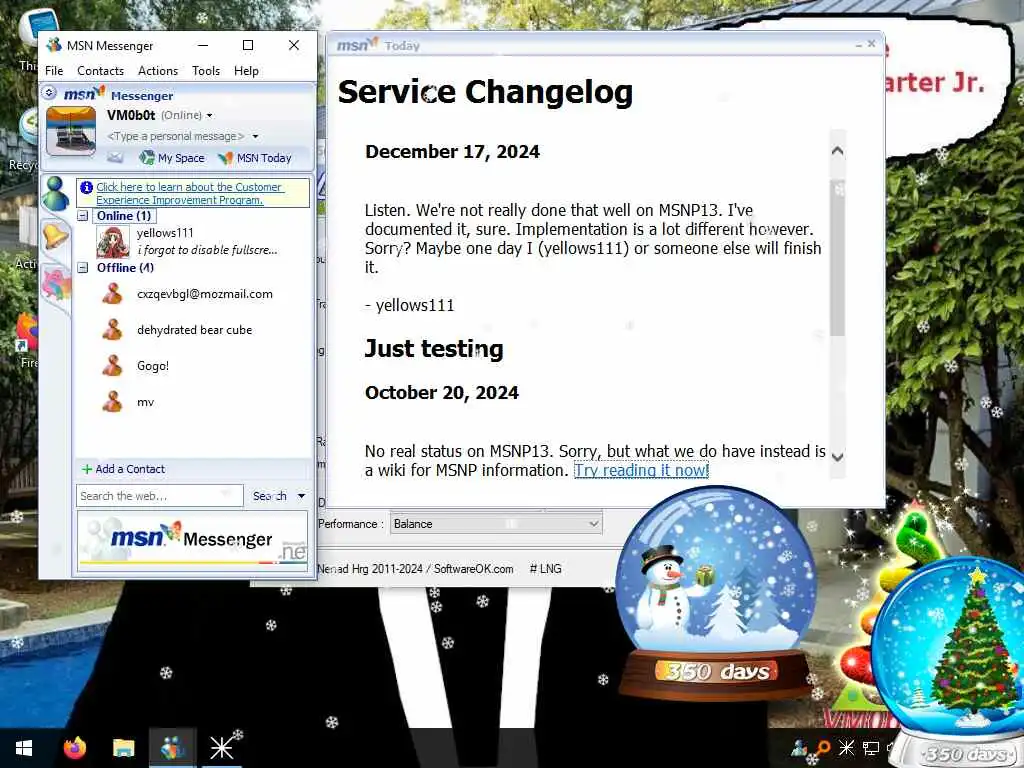
Task: Click the MSN Messenger banner ad
Action: (x=192, y=541)
